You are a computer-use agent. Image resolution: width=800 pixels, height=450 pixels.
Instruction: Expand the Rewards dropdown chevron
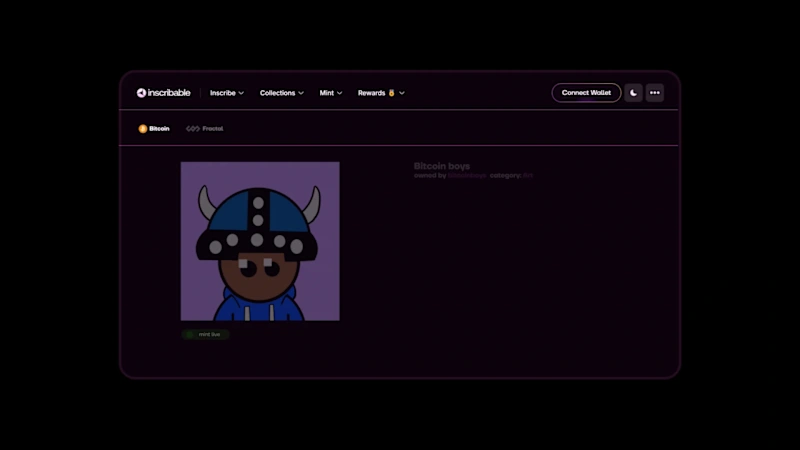[x=402, y=93]
